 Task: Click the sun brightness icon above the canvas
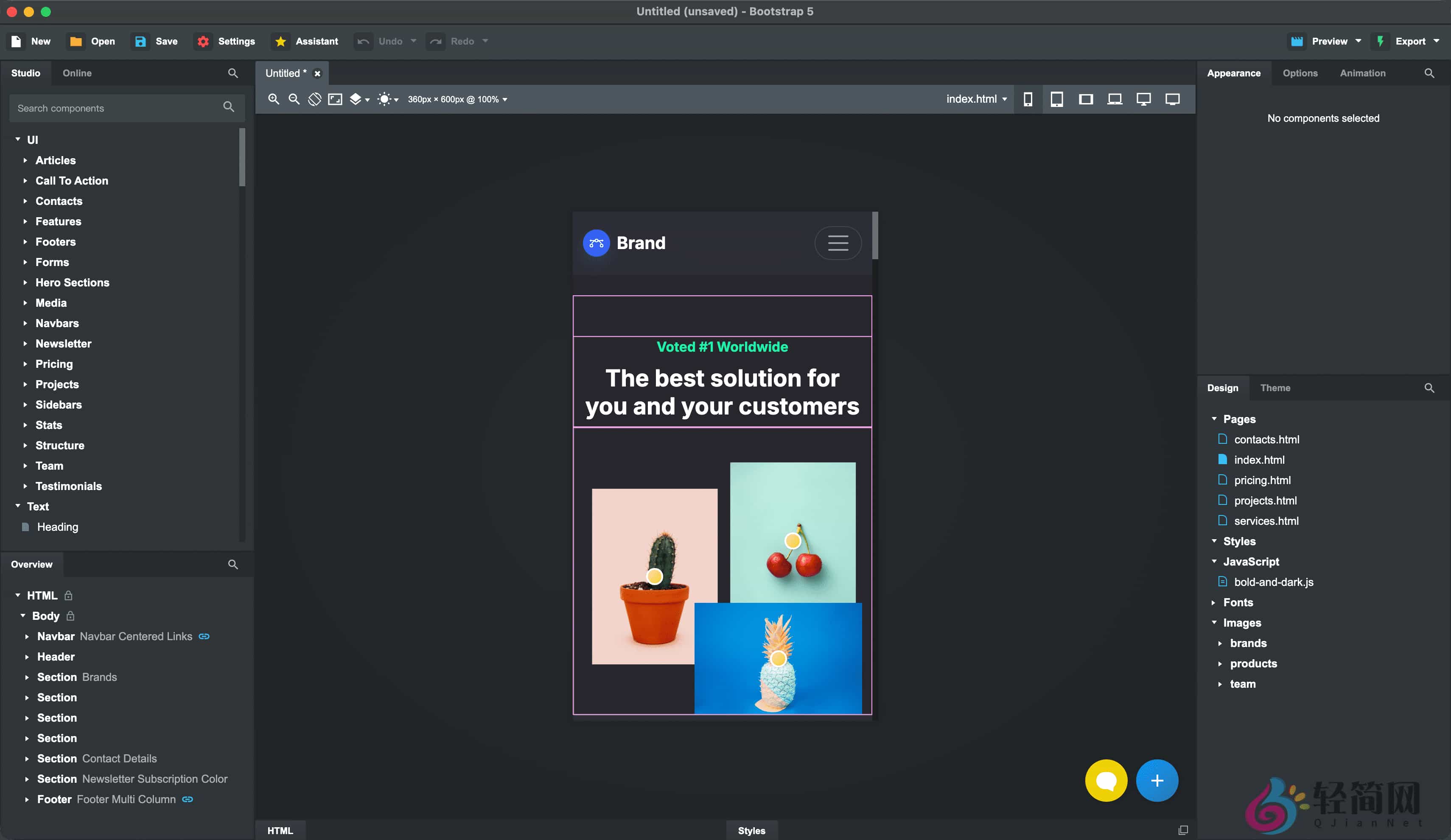pos(385,99)
